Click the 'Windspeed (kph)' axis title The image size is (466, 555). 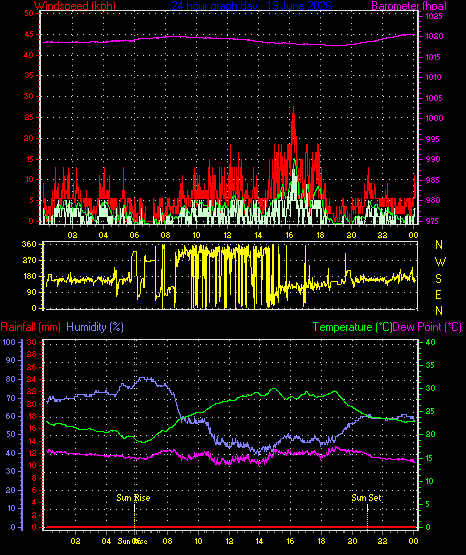click(x=75, y=6)
